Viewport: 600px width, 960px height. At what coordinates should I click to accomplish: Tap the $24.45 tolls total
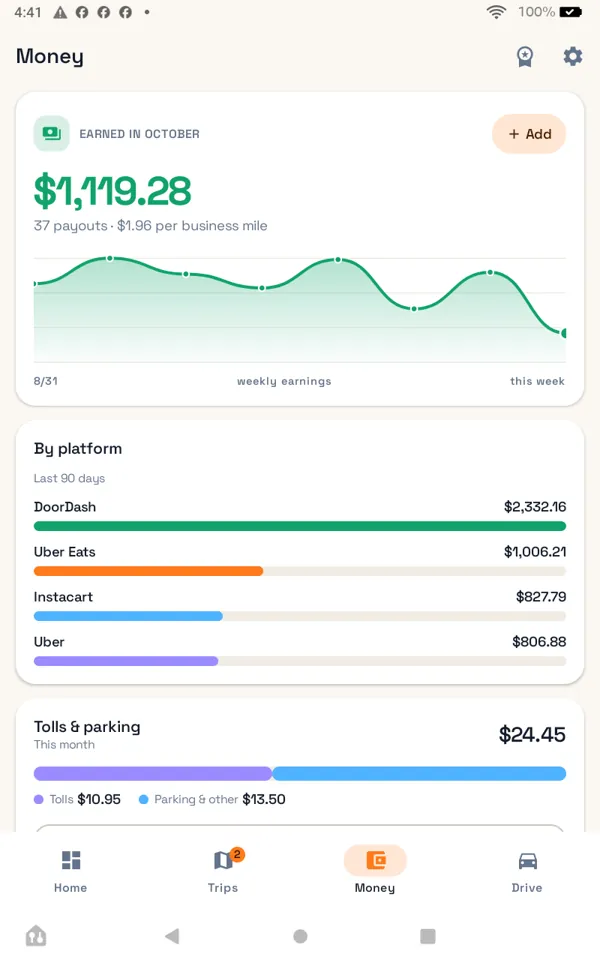(532, 734)
